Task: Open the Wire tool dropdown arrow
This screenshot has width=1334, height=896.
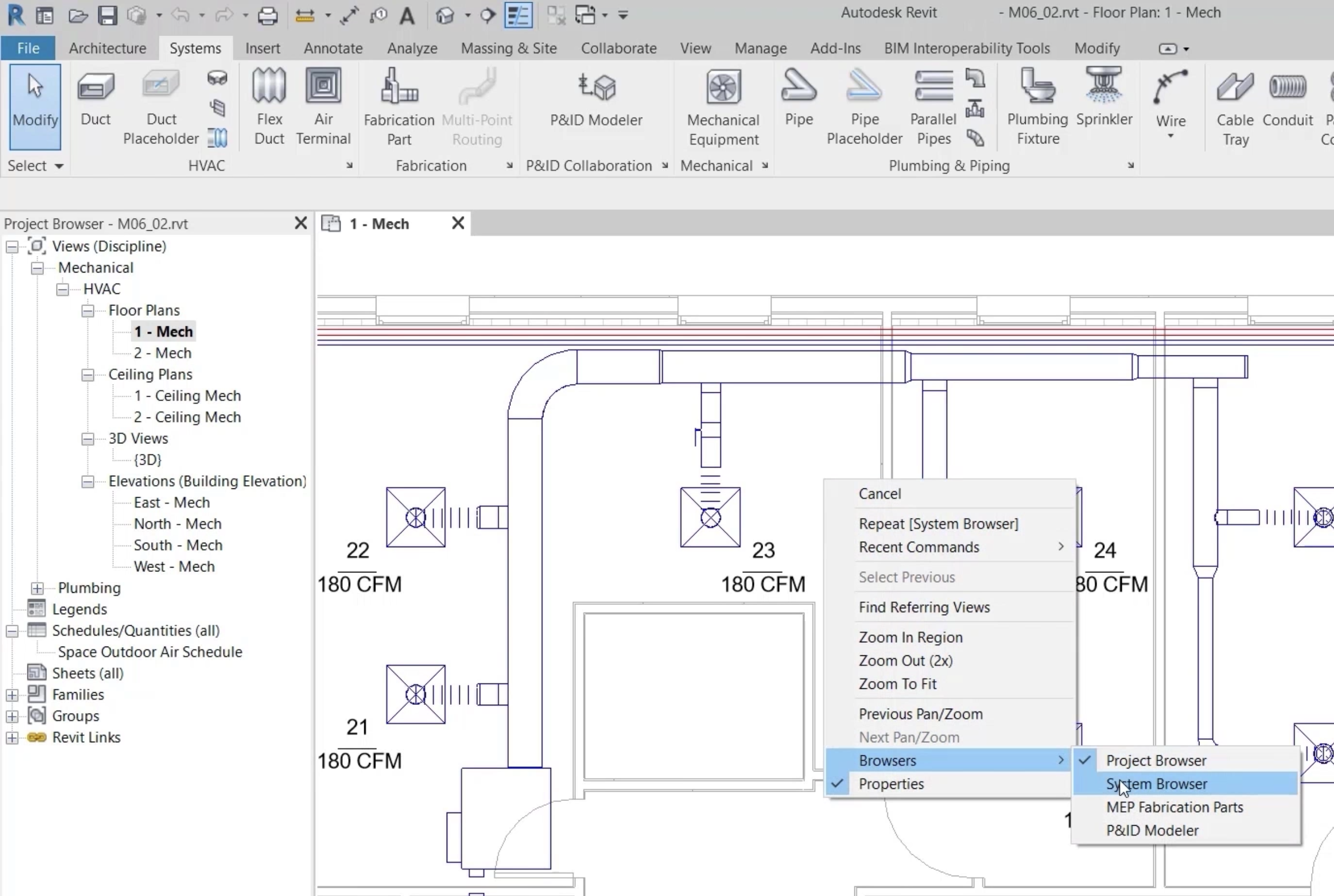Action: click(x=1170, y=136)
